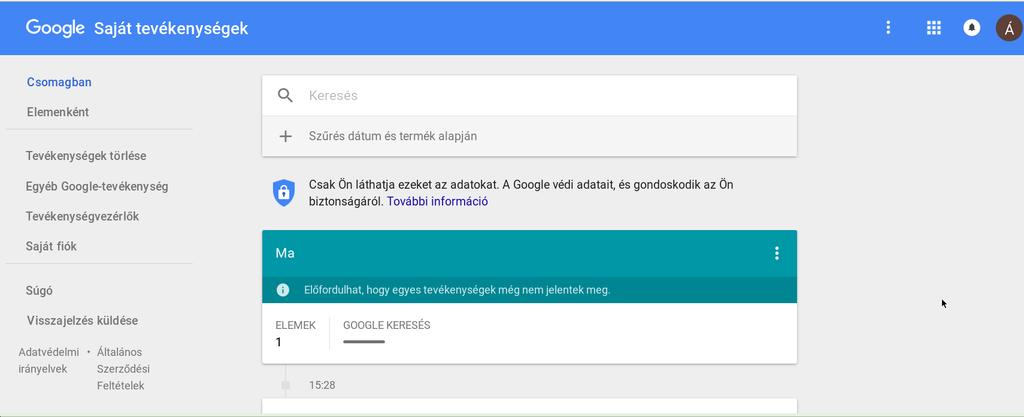Image resolution: width=1024 pixels, height=417 pixels.
Task: Open the Google apps grid
Action: (934, 27)
